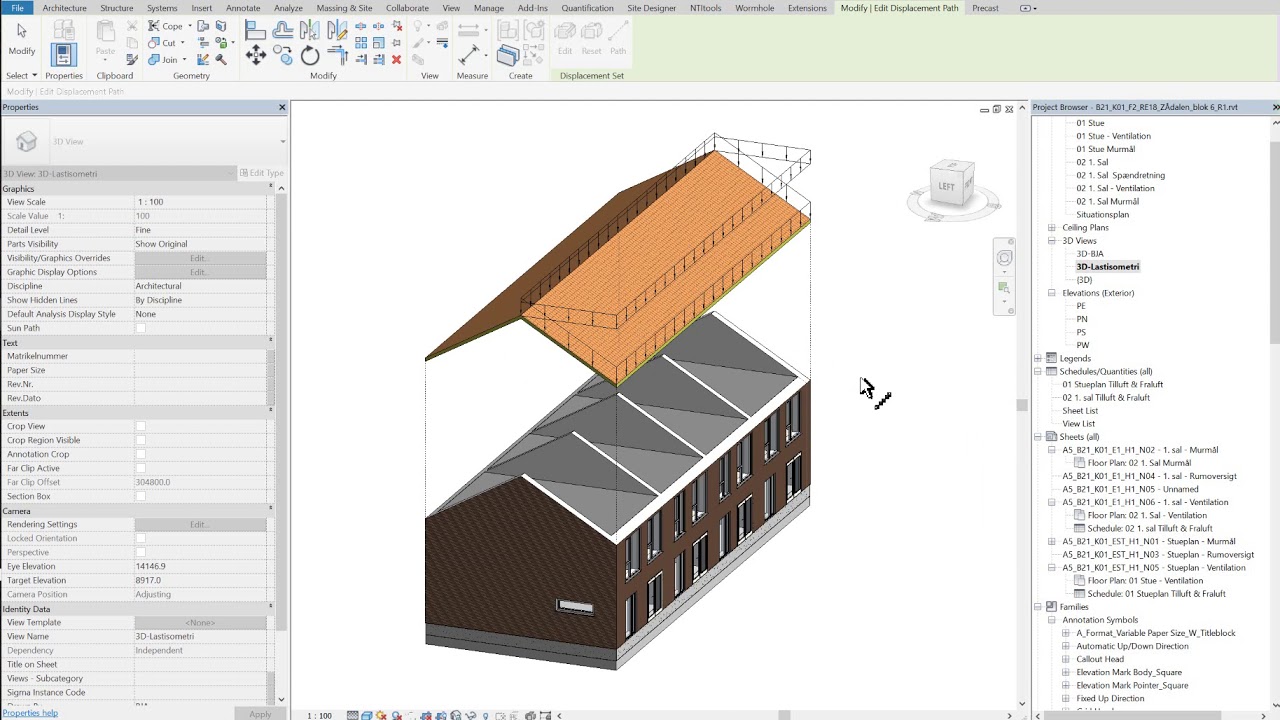Screen dimensions: 1280x720
Task: Open the 3D-BJA view in browser
Action: pyautogui.click(x=1090, y=254)
